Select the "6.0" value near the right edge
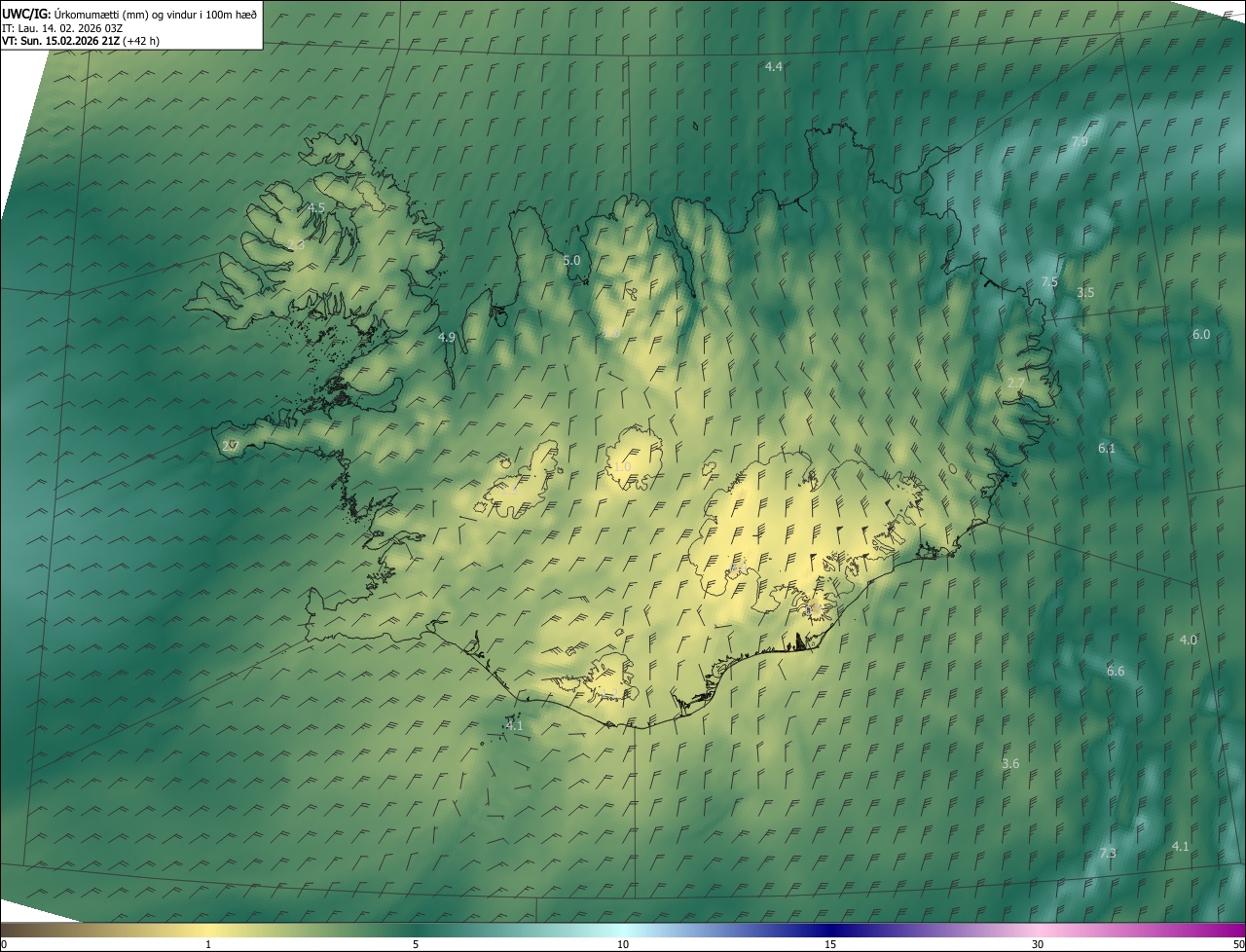1246x952 pixels. [x=1201, y=335]
